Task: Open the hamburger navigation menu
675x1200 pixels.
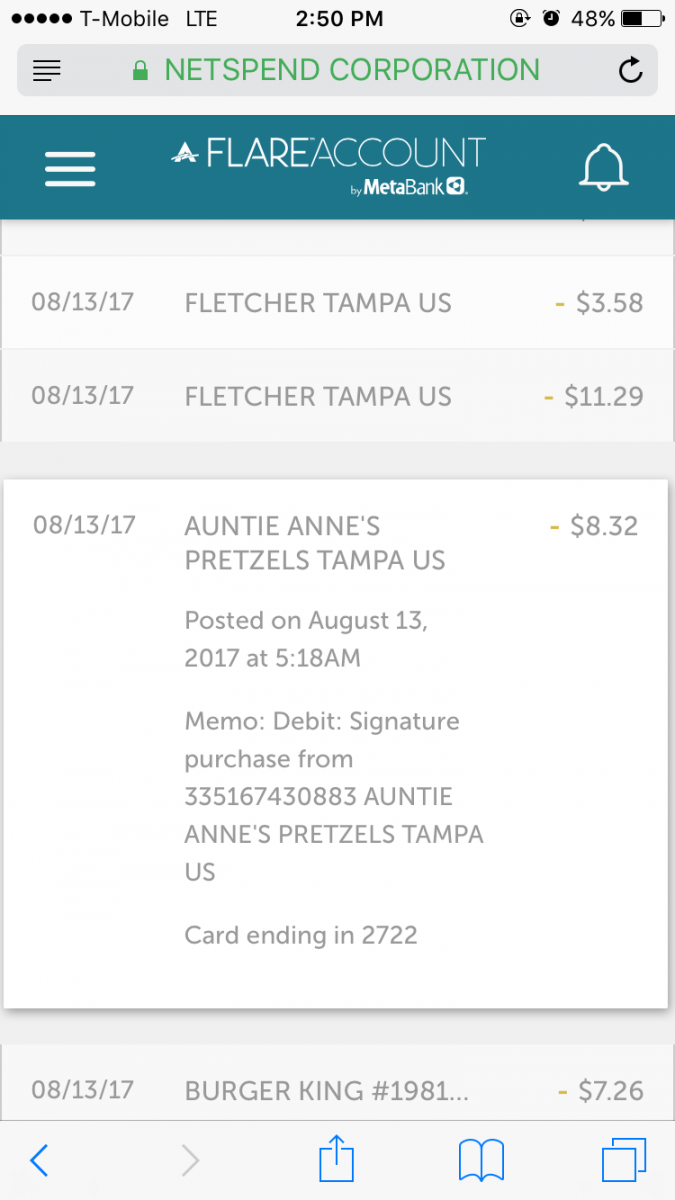Action: point(70,168)
